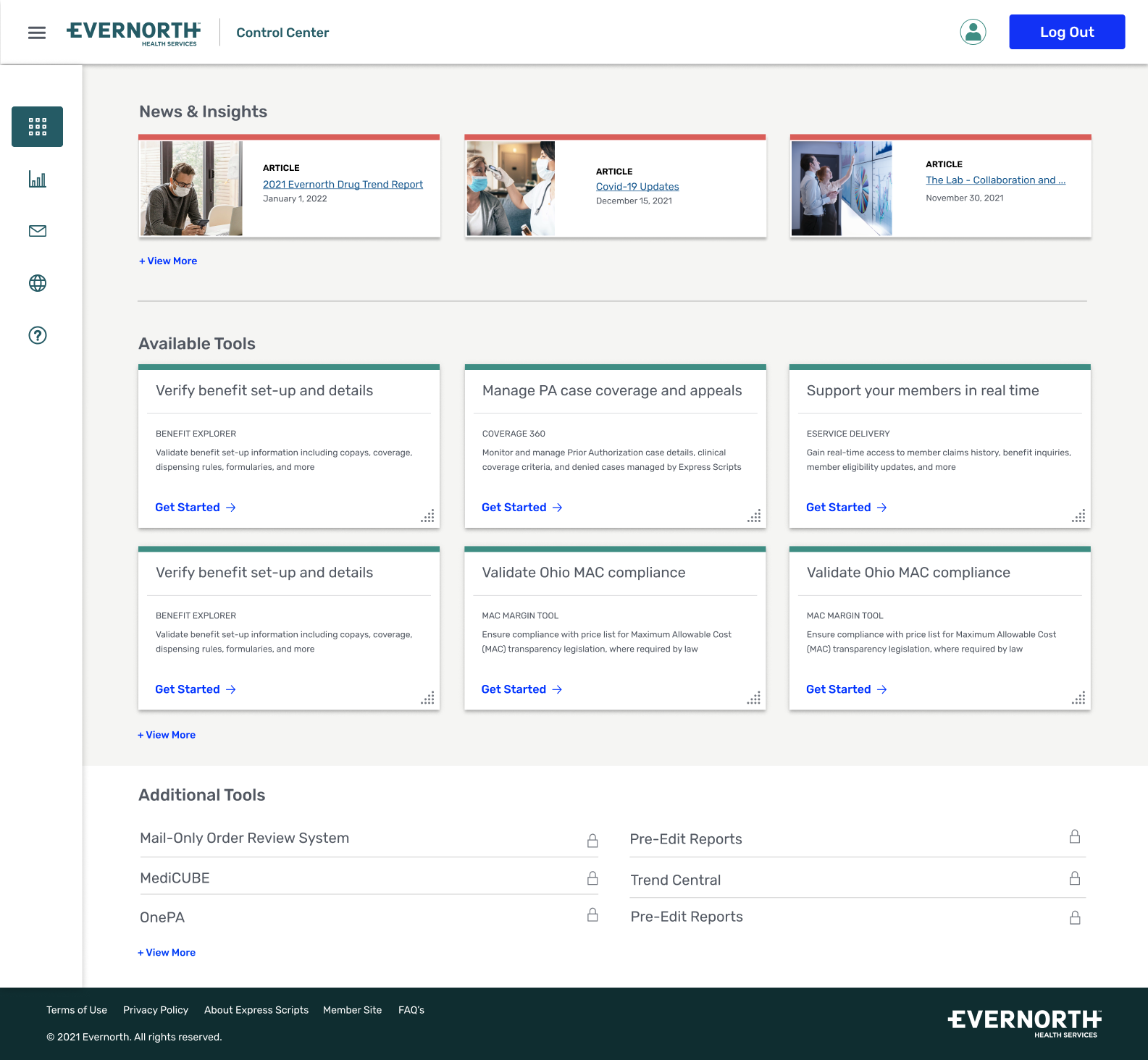Select the dashboard grid icon in sidebar
The width and height of the screenshot is (1148, 1060).
click(37, 127)
